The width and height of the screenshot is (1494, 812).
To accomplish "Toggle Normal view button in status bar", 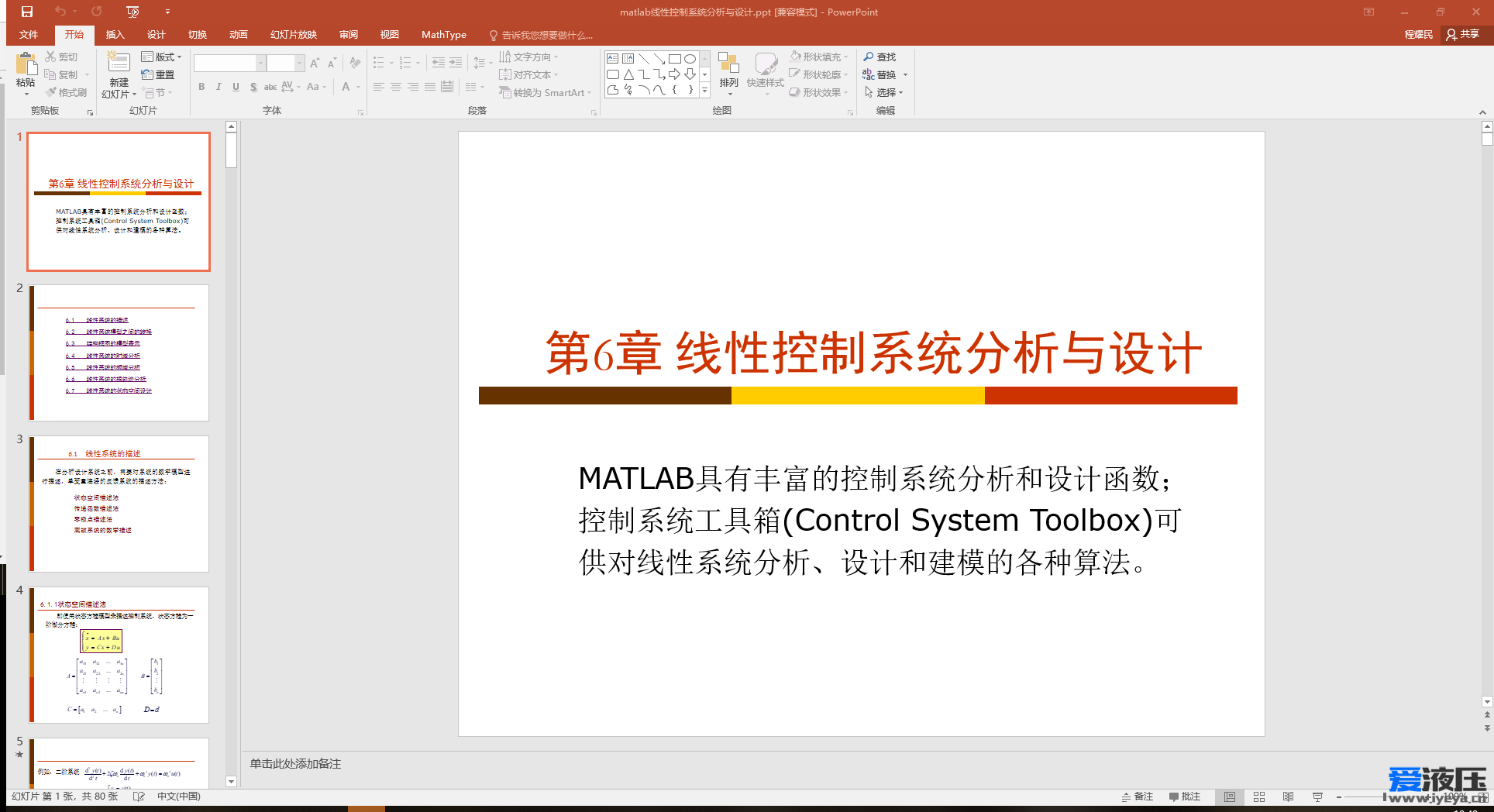I will [x=1230, y=797].
